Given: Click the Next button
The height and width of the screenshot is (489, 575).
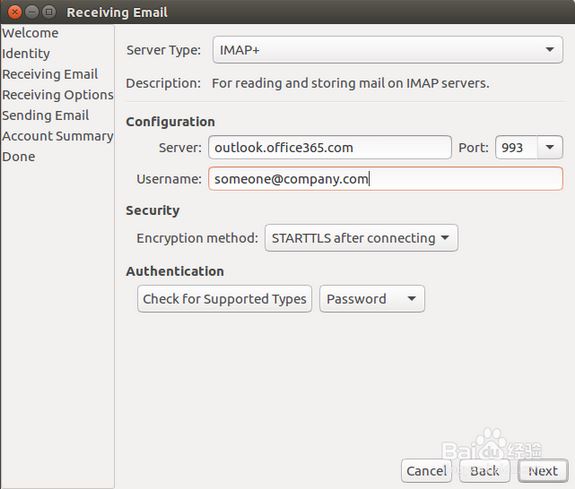Looking at the screenshot, I should click(x=543, y=471).
